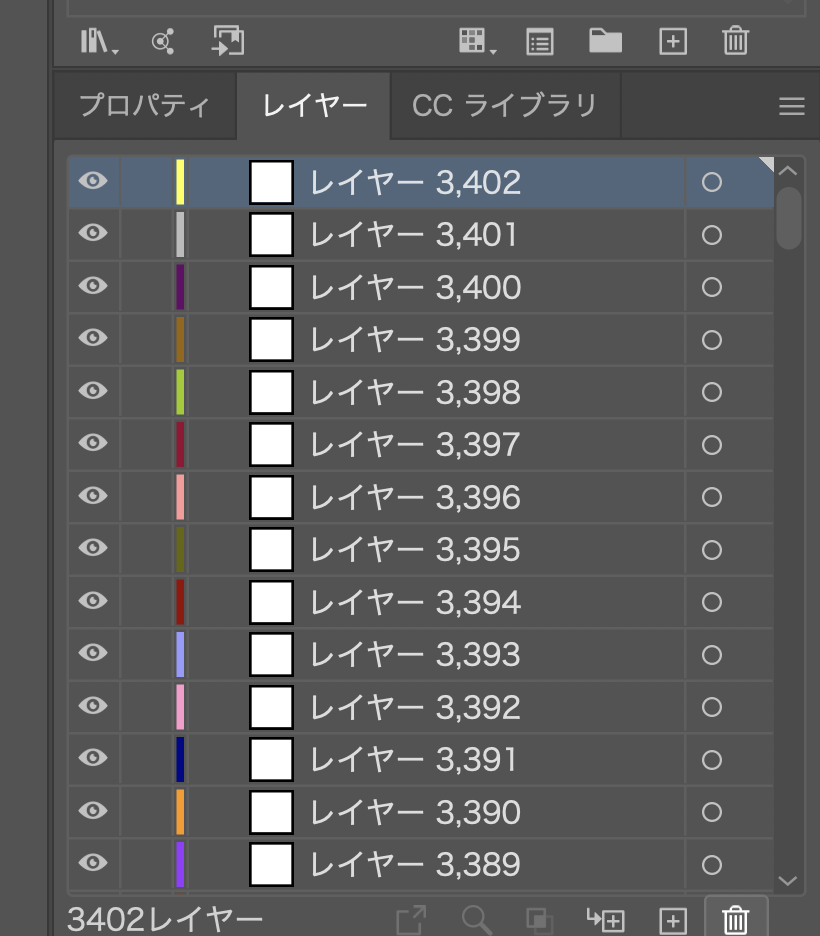Click scrollbar down arrow in layer list
This screenshot has width=820, height=936.
788,880
